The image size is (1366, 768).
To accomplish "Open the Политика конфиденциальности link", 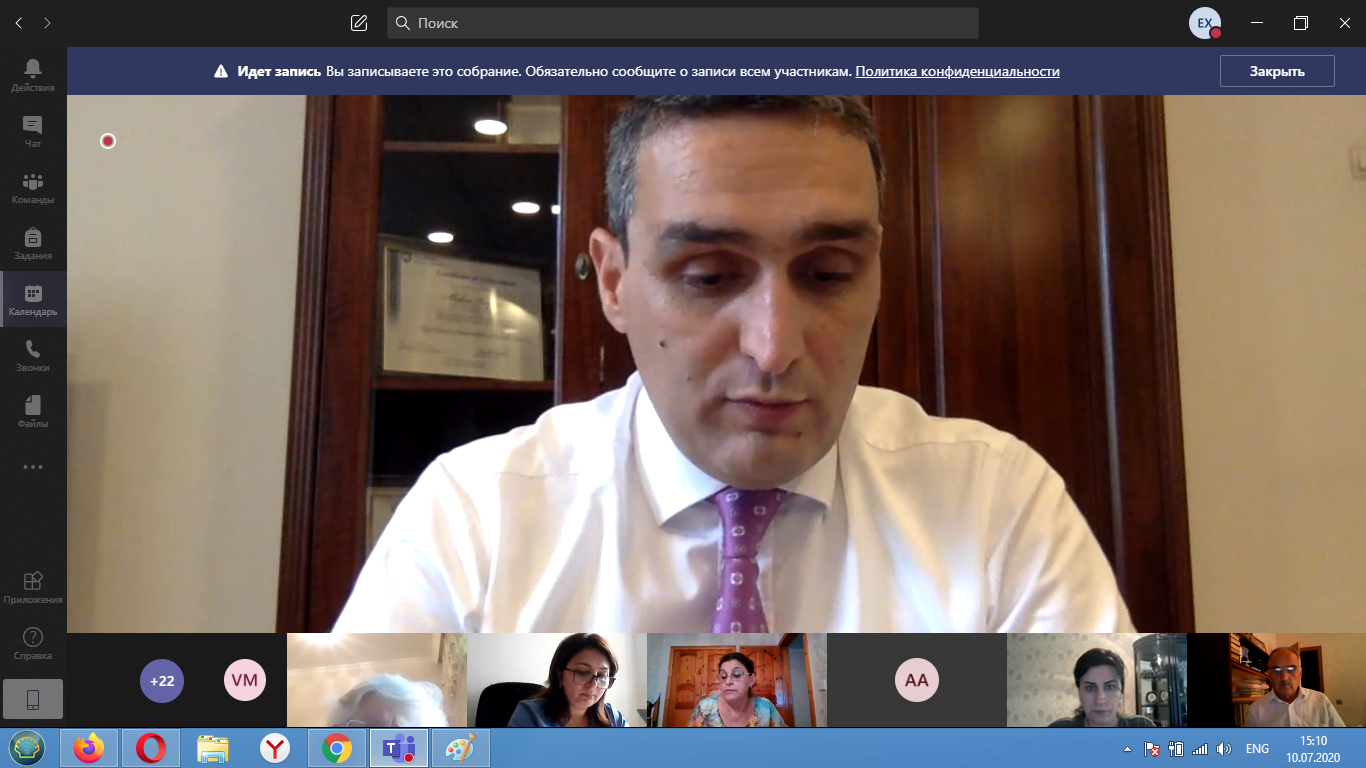I will point(957,72).
